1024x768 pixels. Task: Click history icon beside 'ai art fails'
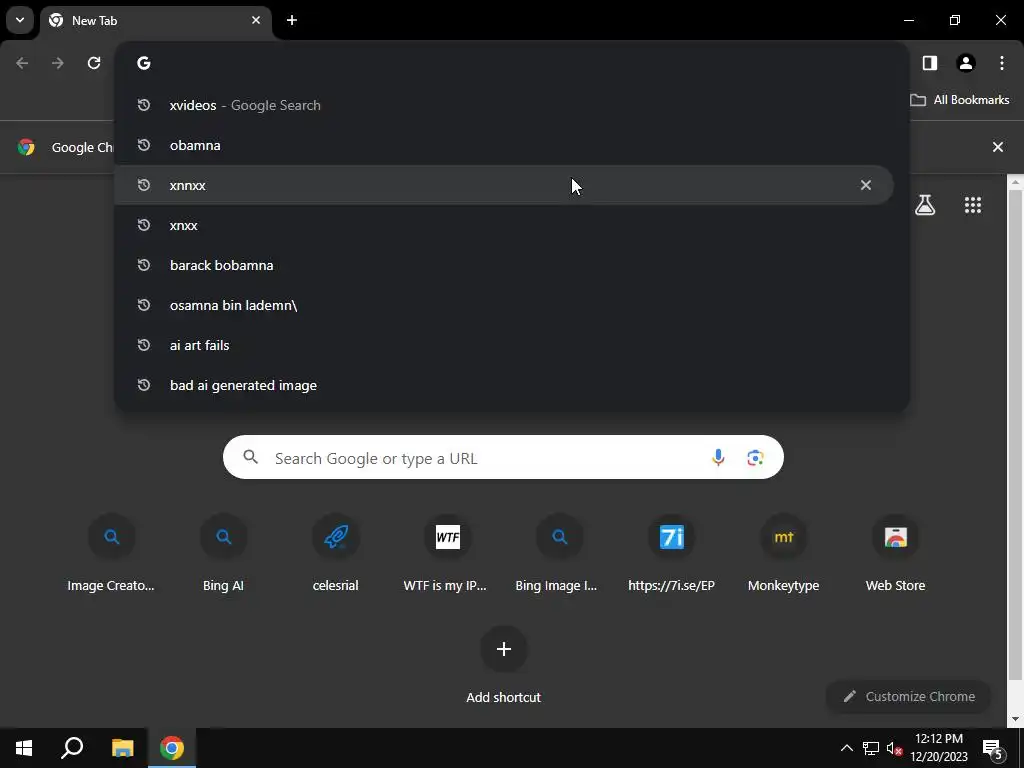pos(144,345)
